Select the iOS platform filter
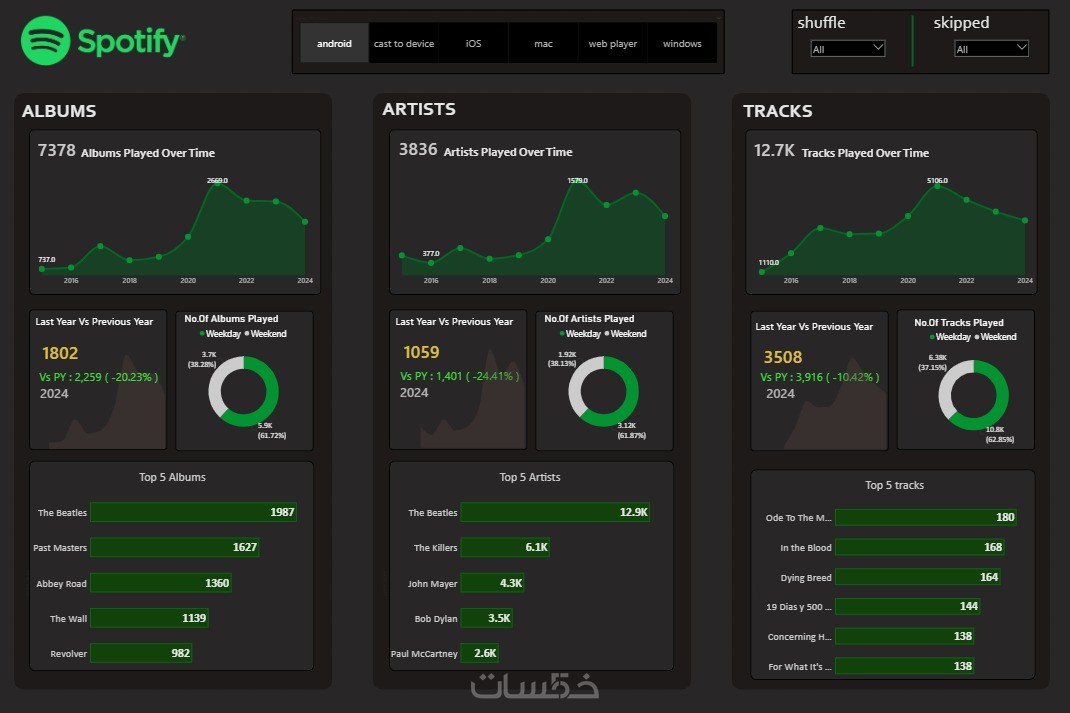Image resolution: width=1070 pixels, height=713 pixels. coord(474,43)
